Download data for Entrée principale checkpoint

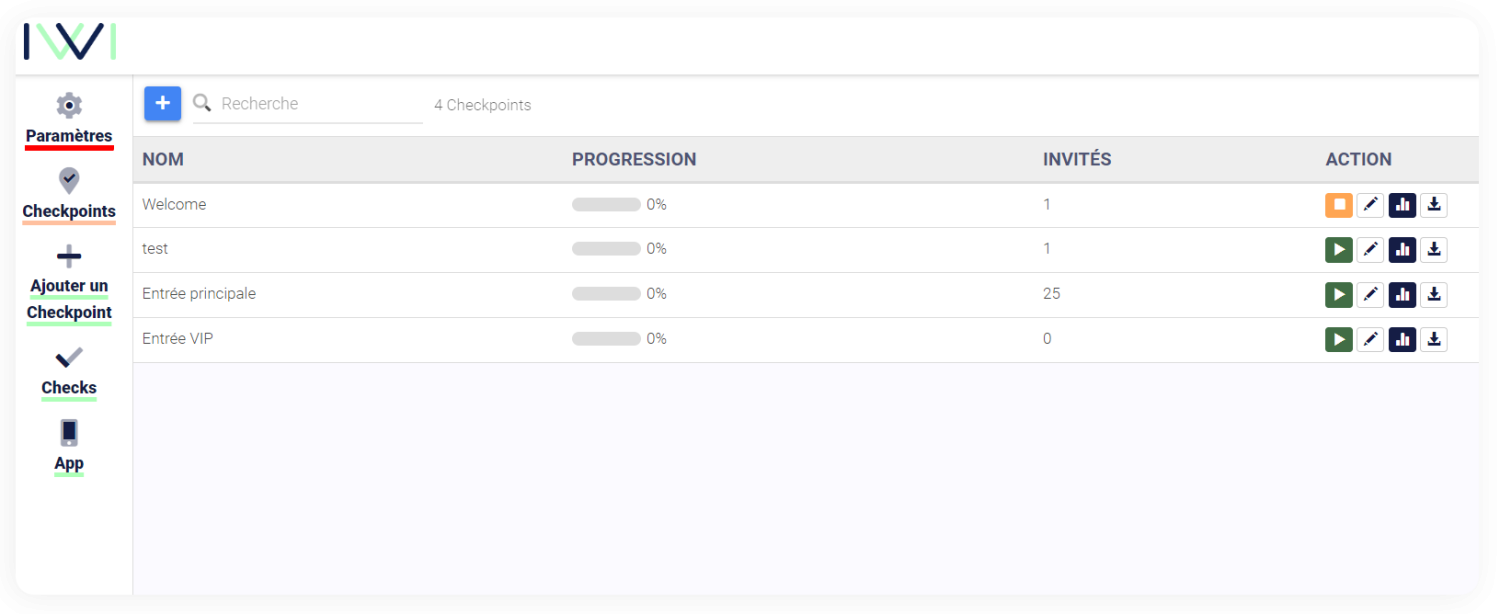click(x=1434, y=294)
